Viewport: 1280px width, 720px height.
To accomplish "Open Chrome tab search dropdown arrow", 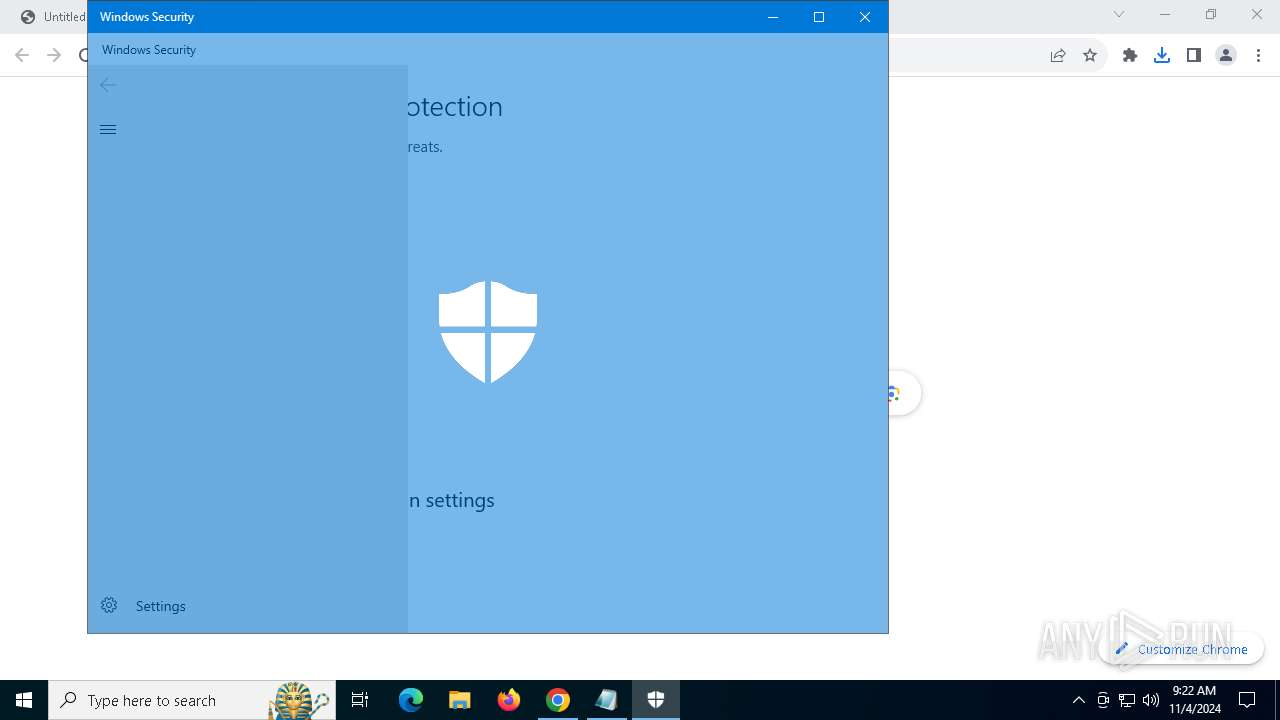I will point(1119,14).
